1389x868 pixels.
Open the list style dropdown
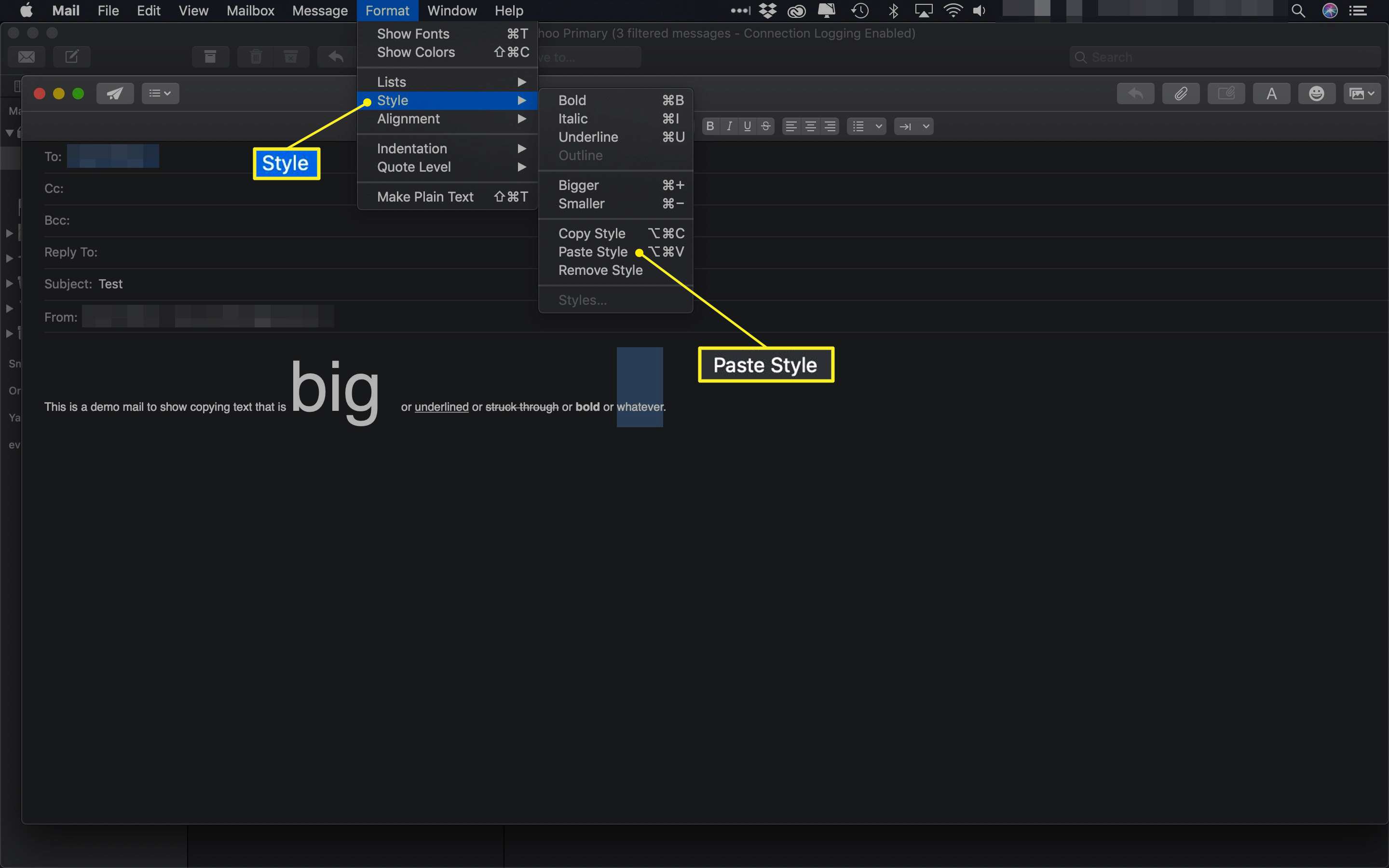pos(867,126)
